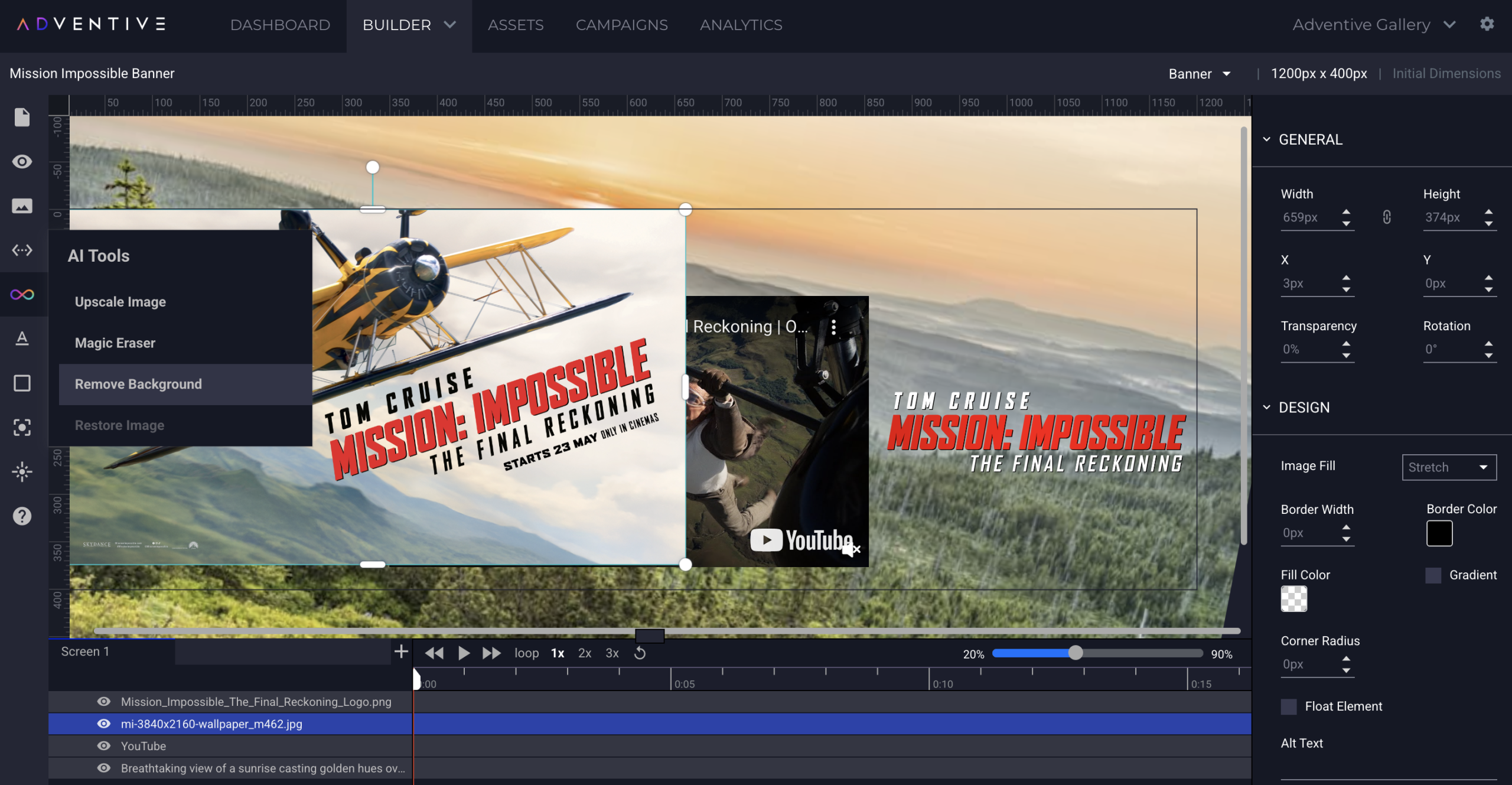
Task: Open the settings gear icon
Action: click(x=1487, y=24)
